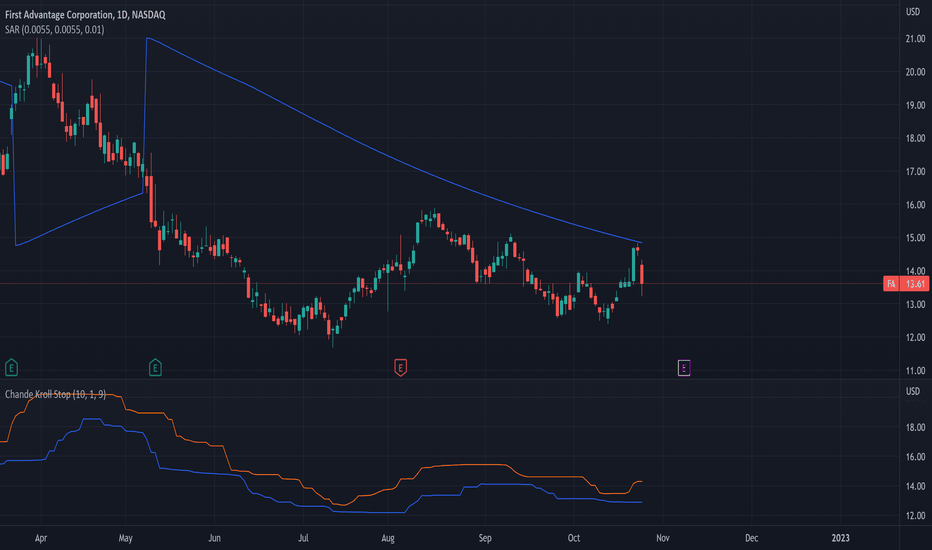This screenshot has height=550, width=932.
Task: Select the First Advantage Corporation chart title
Action: [85, 15]
